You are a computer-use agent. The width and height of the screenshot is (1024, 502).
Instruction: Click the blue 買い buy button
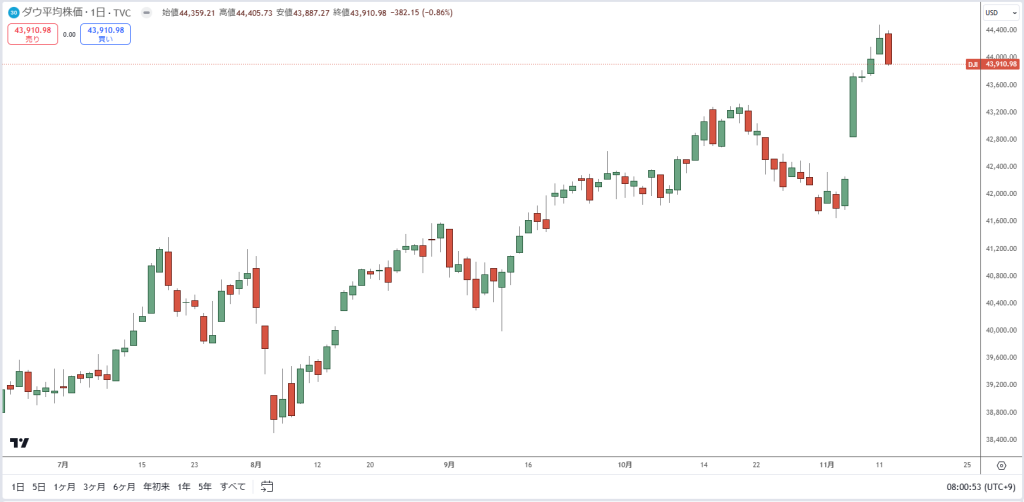click(106, 34)
